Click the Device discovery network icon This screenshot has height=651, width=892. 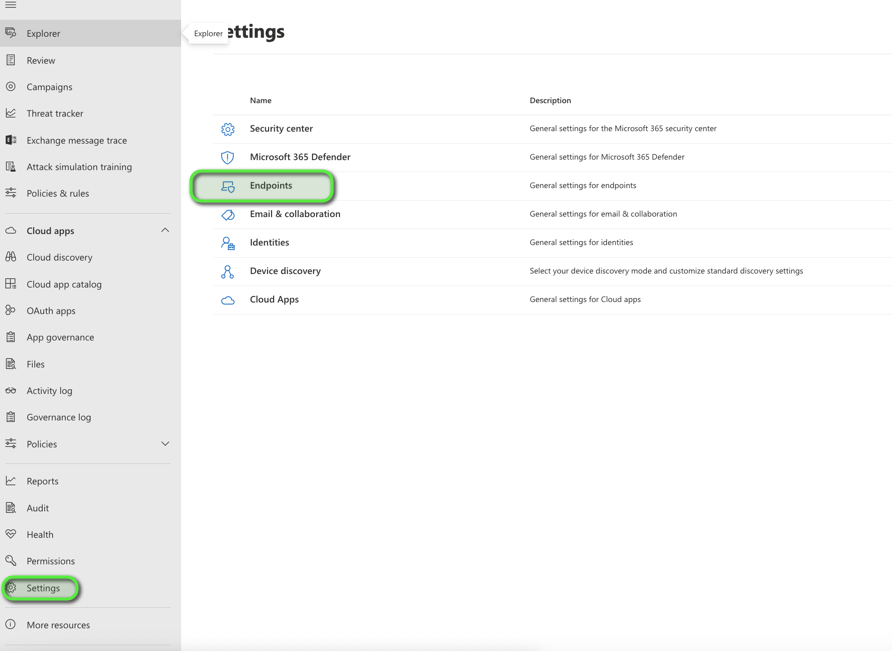(x=228, y=271)
